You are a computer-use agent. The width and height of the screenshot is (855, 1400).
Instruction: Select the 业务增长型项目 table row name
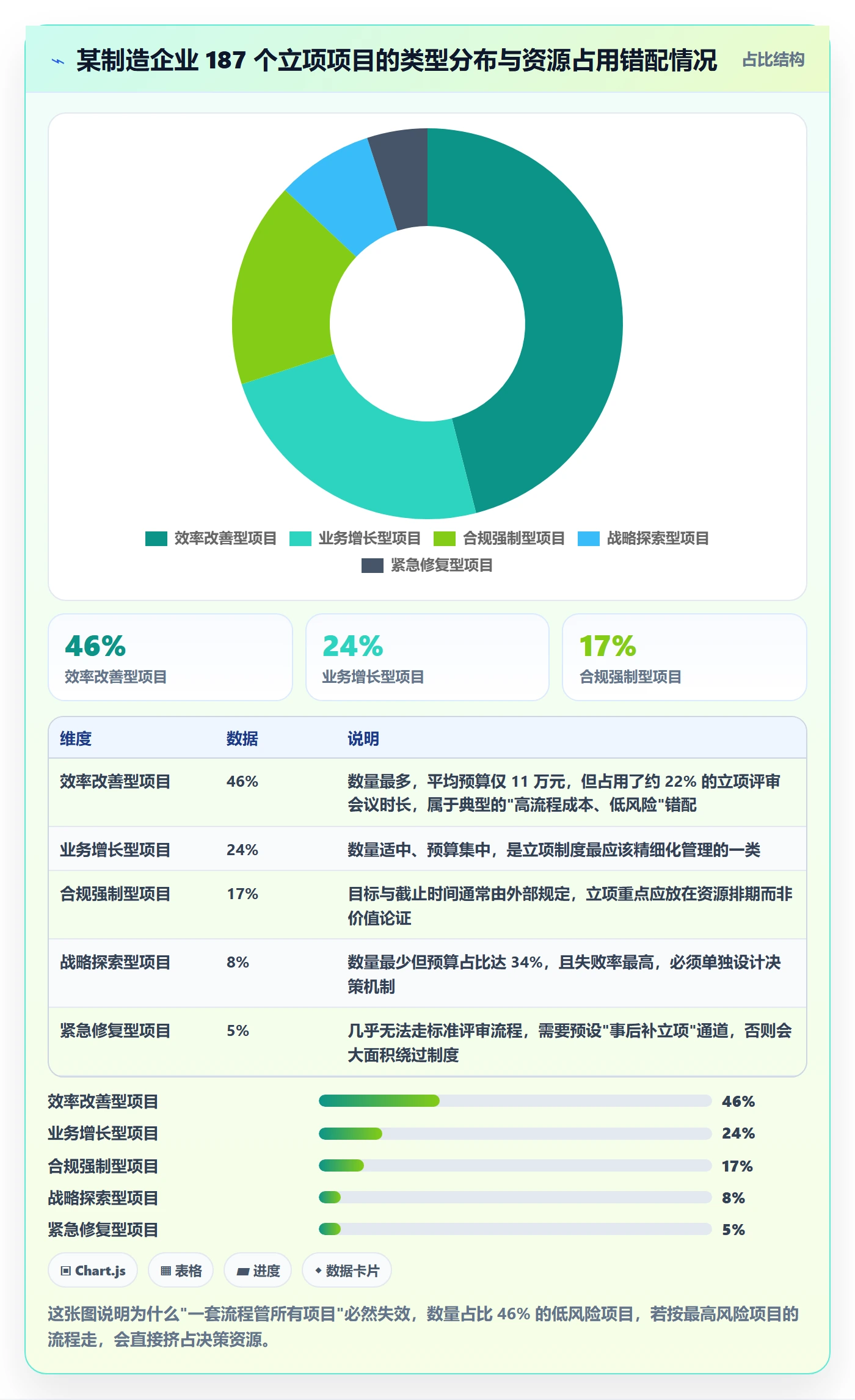coord(115,850)
